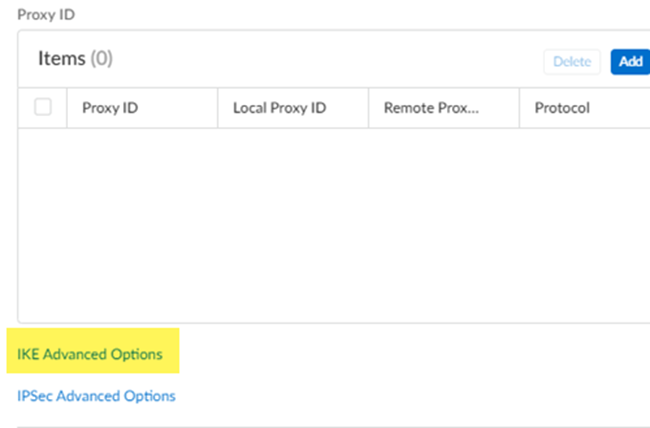
Task: Expand IPSec Advanced Options
Action: [96, 396]
